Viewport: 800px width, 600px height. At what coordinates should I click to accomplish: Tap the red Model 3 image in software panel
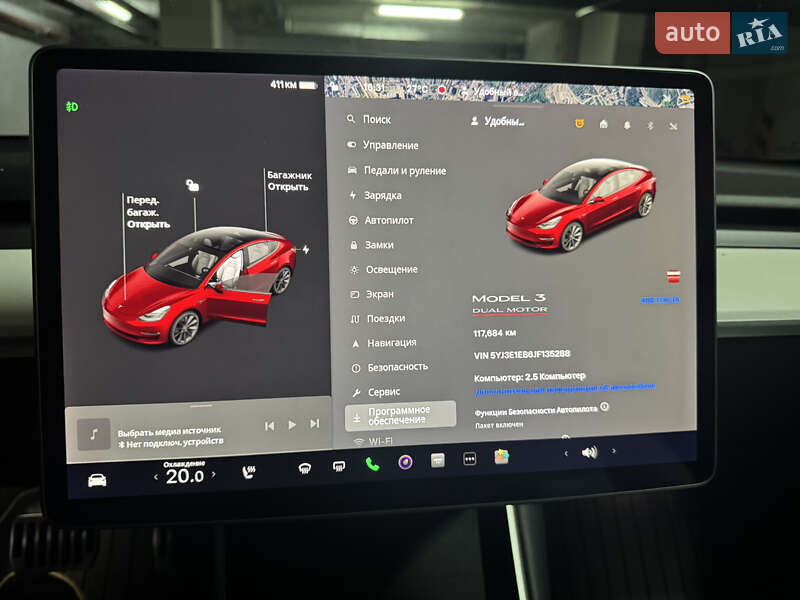click(581, 205)
